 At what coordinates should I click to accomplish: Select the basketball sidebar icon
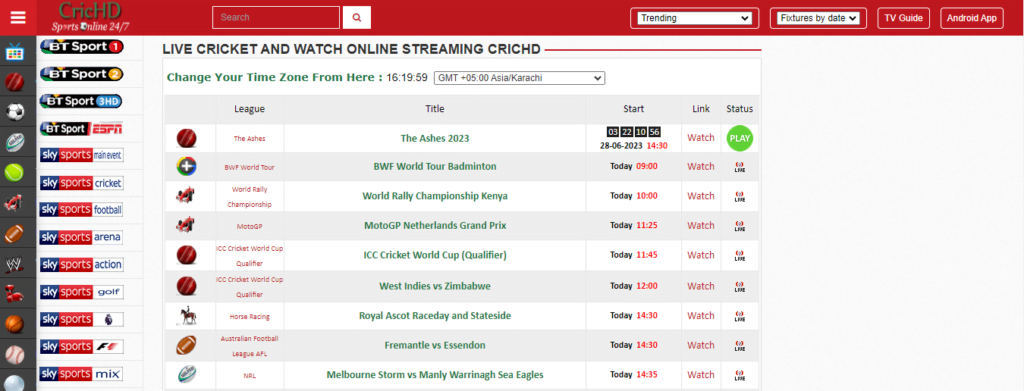(x=15, y=324)
